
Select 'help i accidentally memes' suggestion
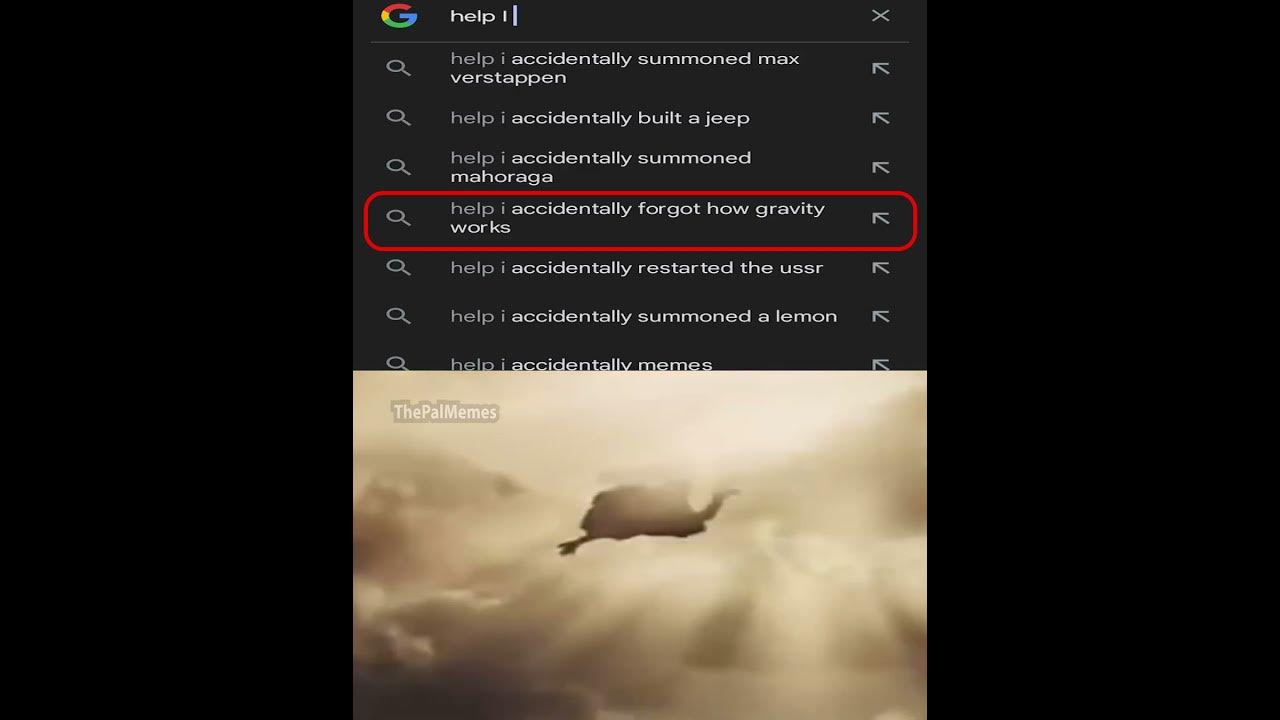[581, 364]
